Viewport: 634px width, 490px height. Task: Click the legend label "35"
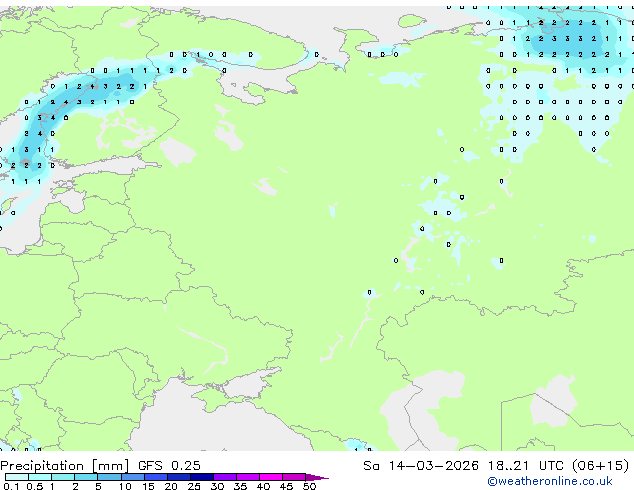pos(240,486)
